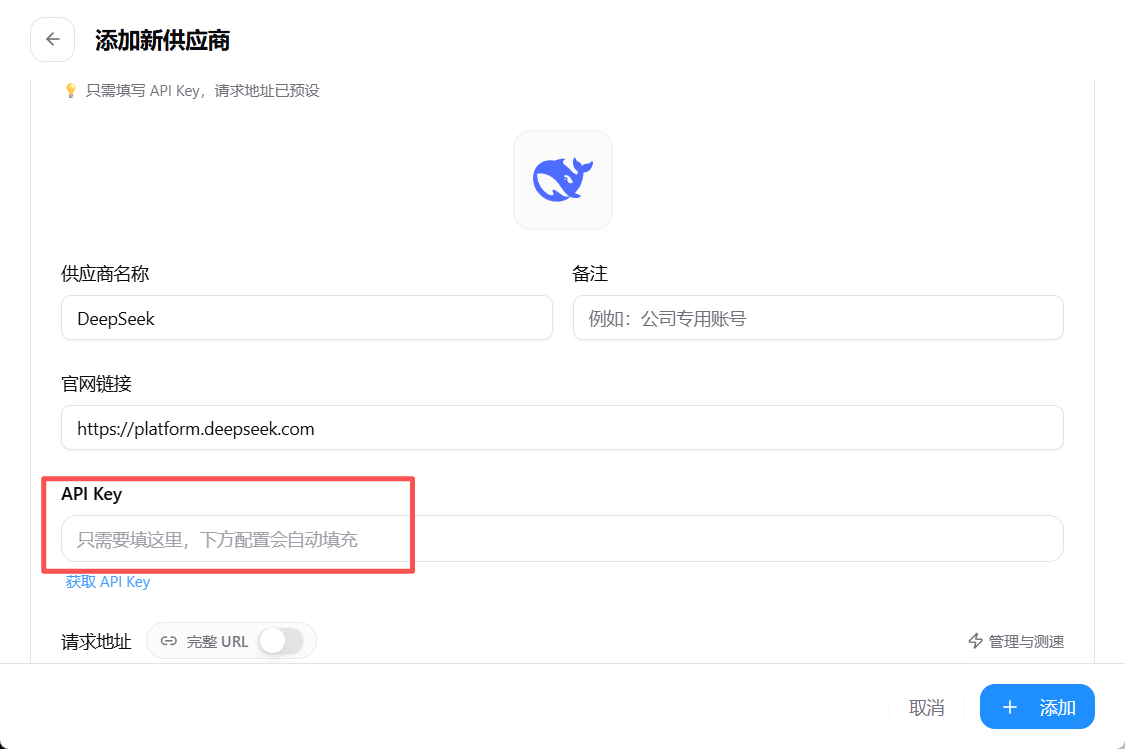Screen dimensions: 1125x749
Task: Click the 供应商名称 label
Action: click(105, 273)
